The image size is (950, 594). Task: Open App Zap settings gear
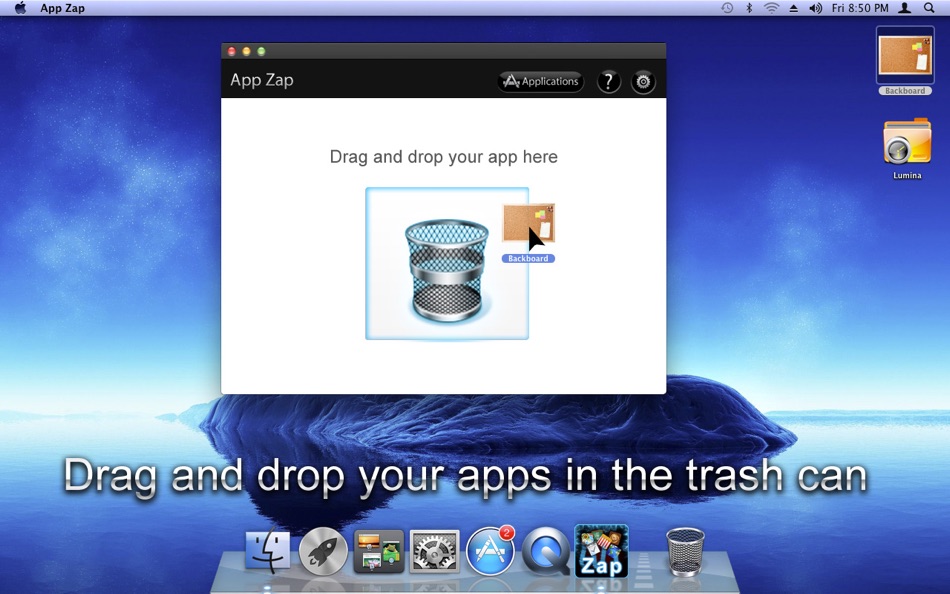point(643,81)
